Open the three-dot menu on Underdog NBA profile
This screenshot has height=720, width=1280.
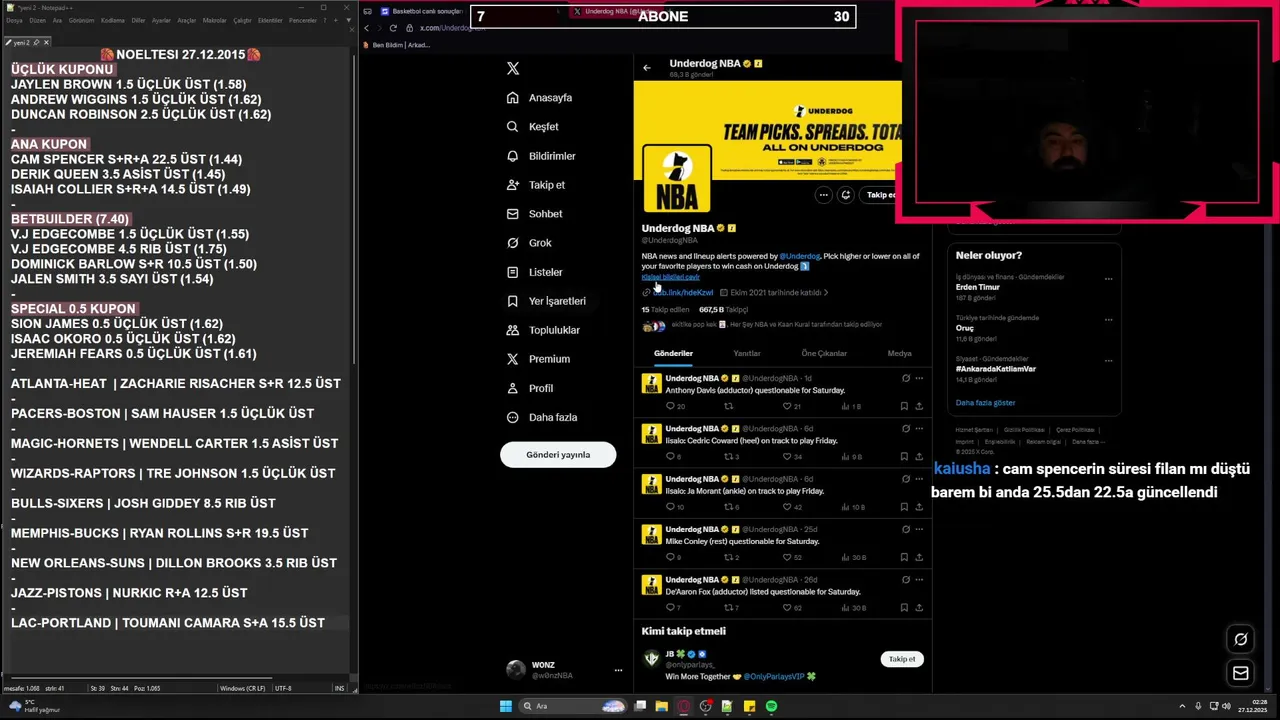click(x=823, y=195)
